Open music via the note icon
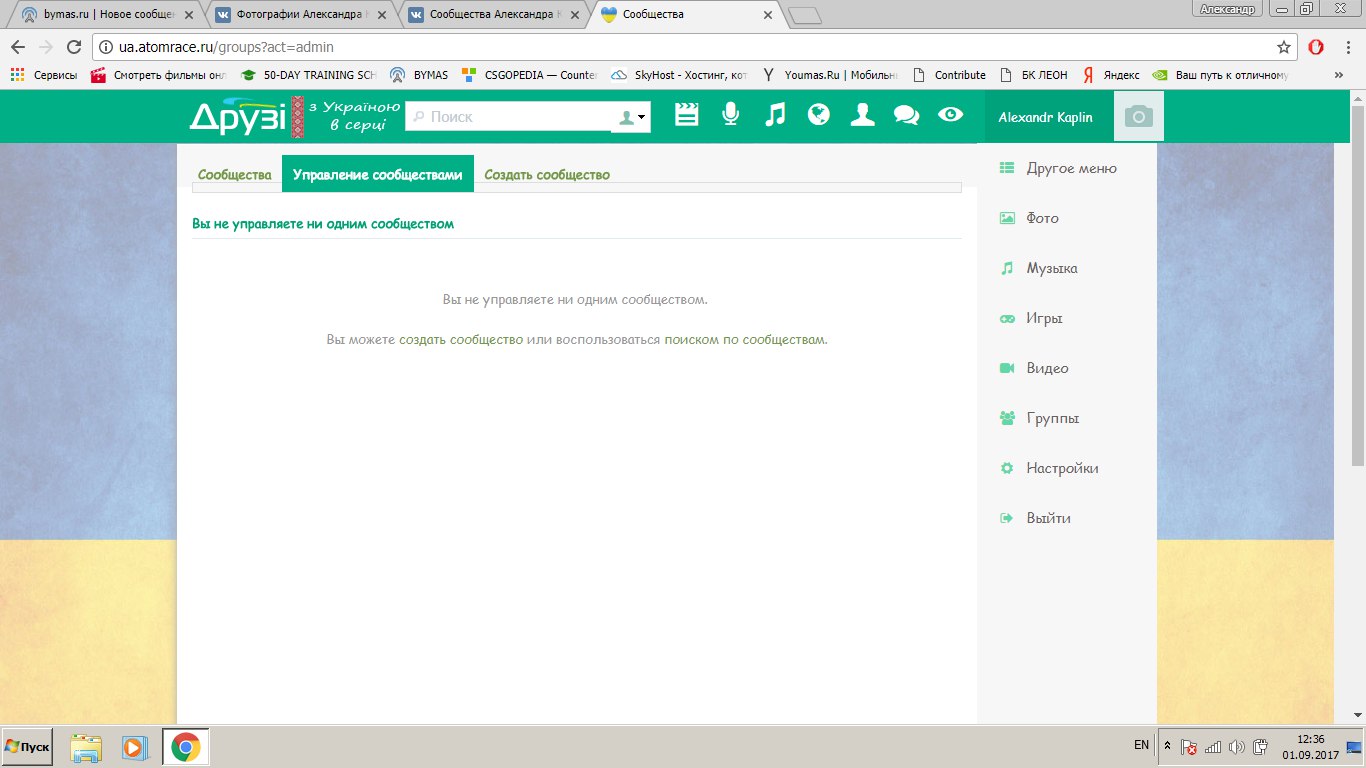1366x768 pixels. pyautogui.click(x=775, y=115)
